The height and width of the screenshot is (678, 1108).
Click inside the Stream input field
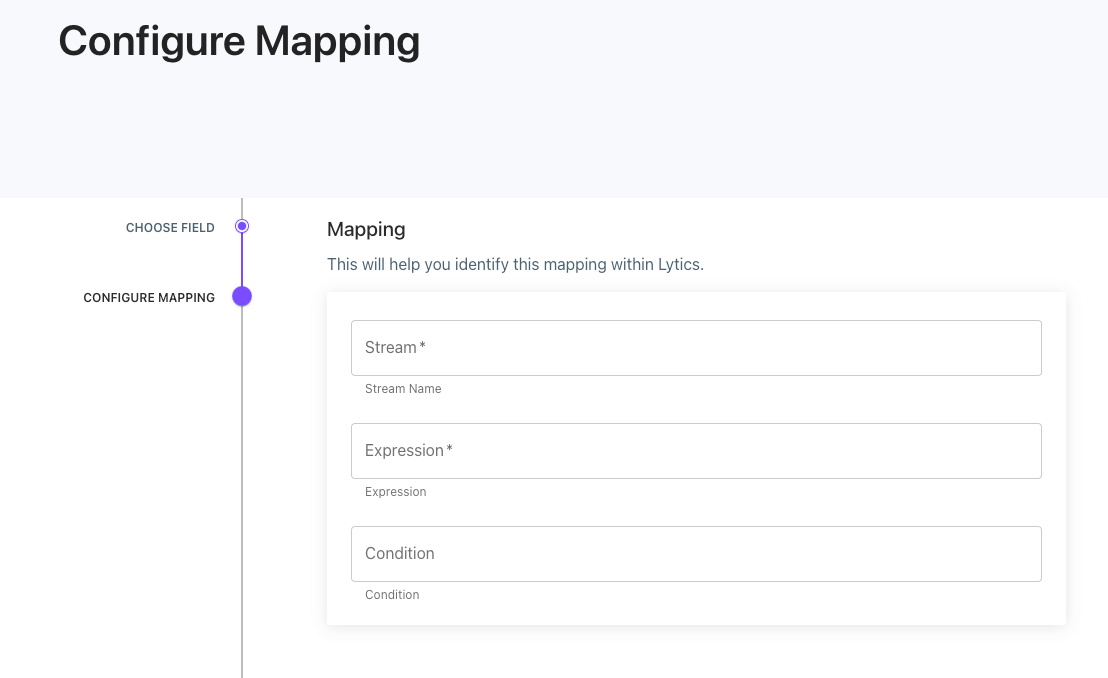[696, 348]
